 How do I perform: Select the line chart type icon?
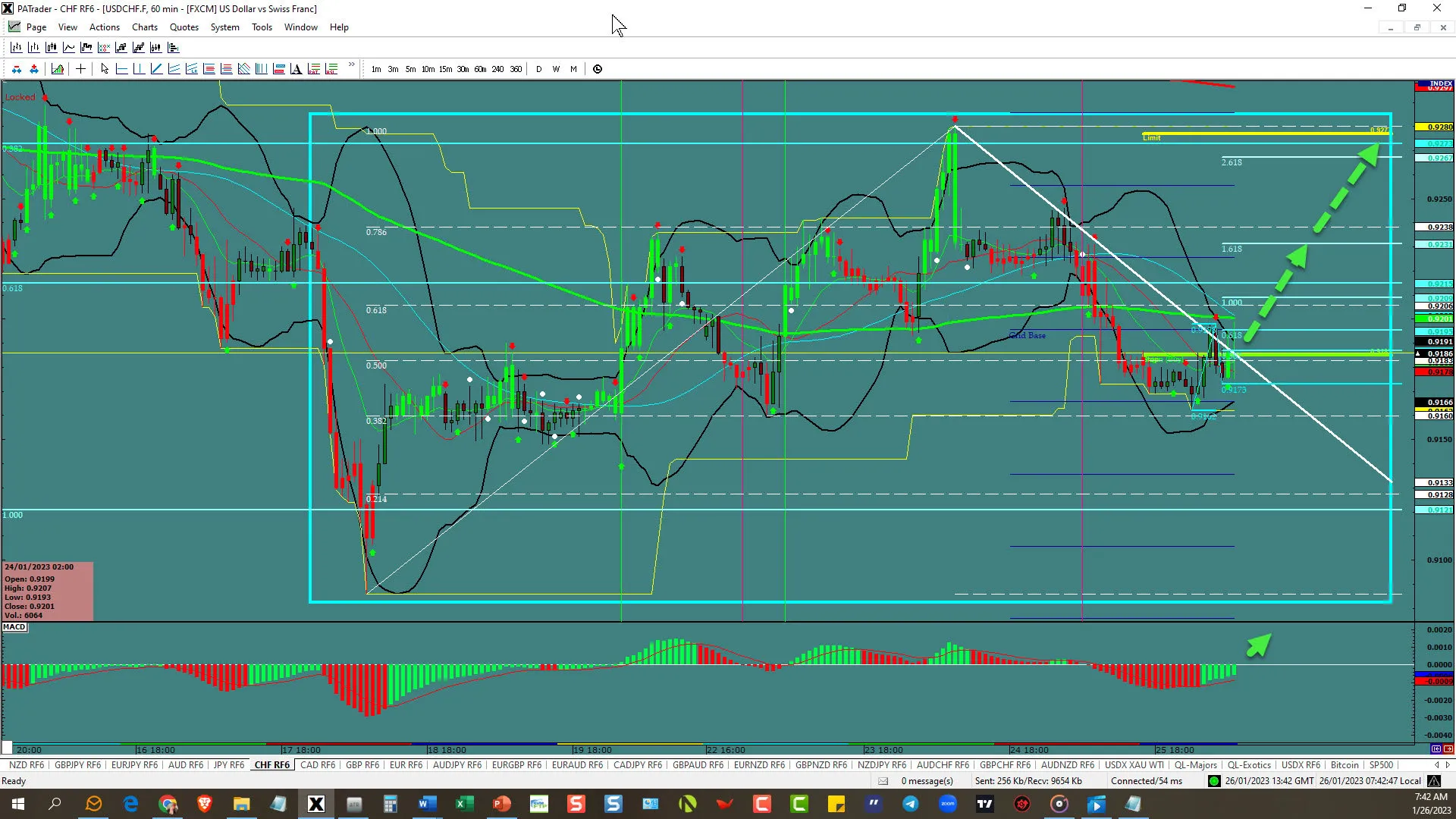point(68,48)
